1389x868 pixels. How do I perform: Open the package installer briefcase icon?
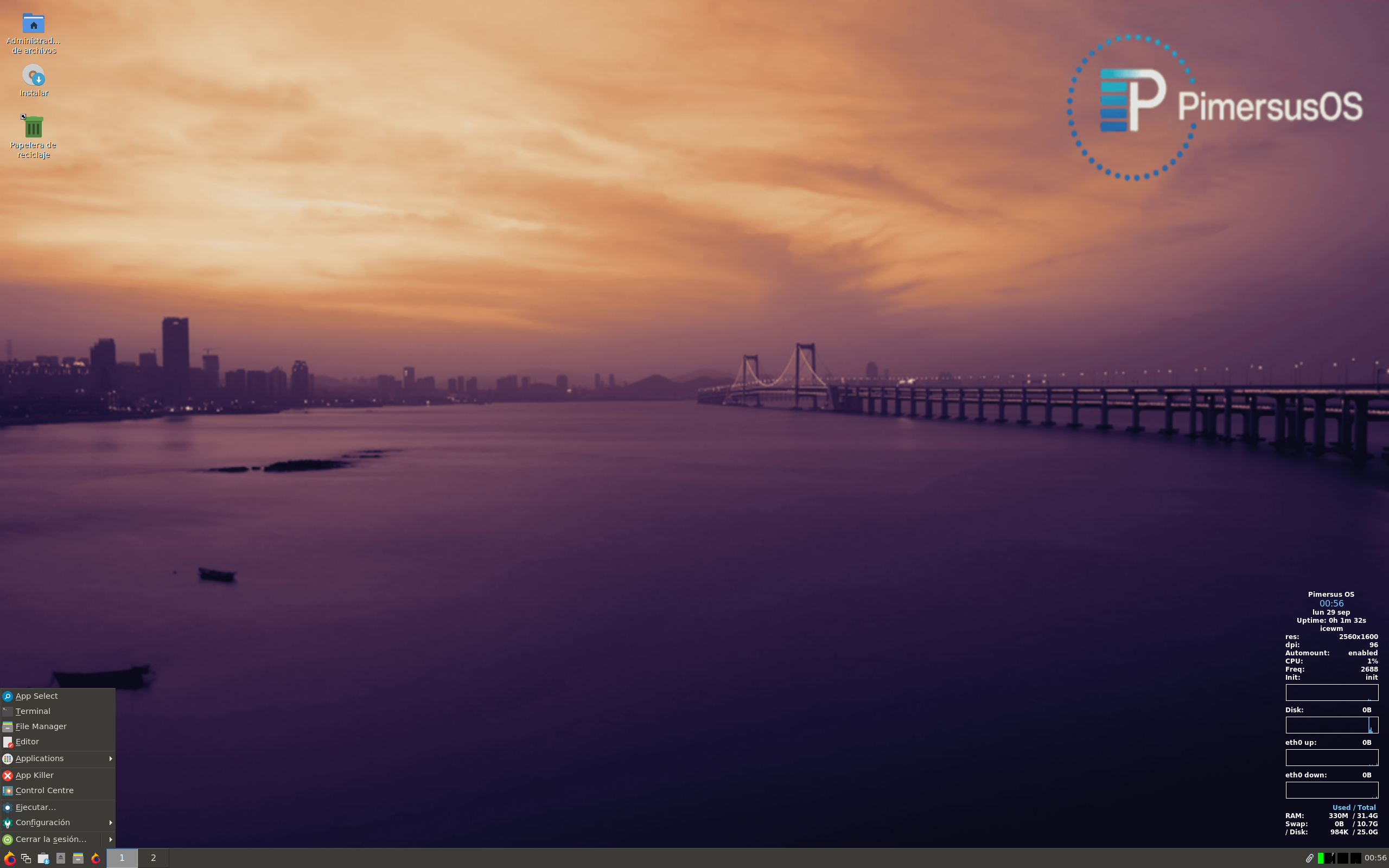pyautogui.click(x=43, y=858)
